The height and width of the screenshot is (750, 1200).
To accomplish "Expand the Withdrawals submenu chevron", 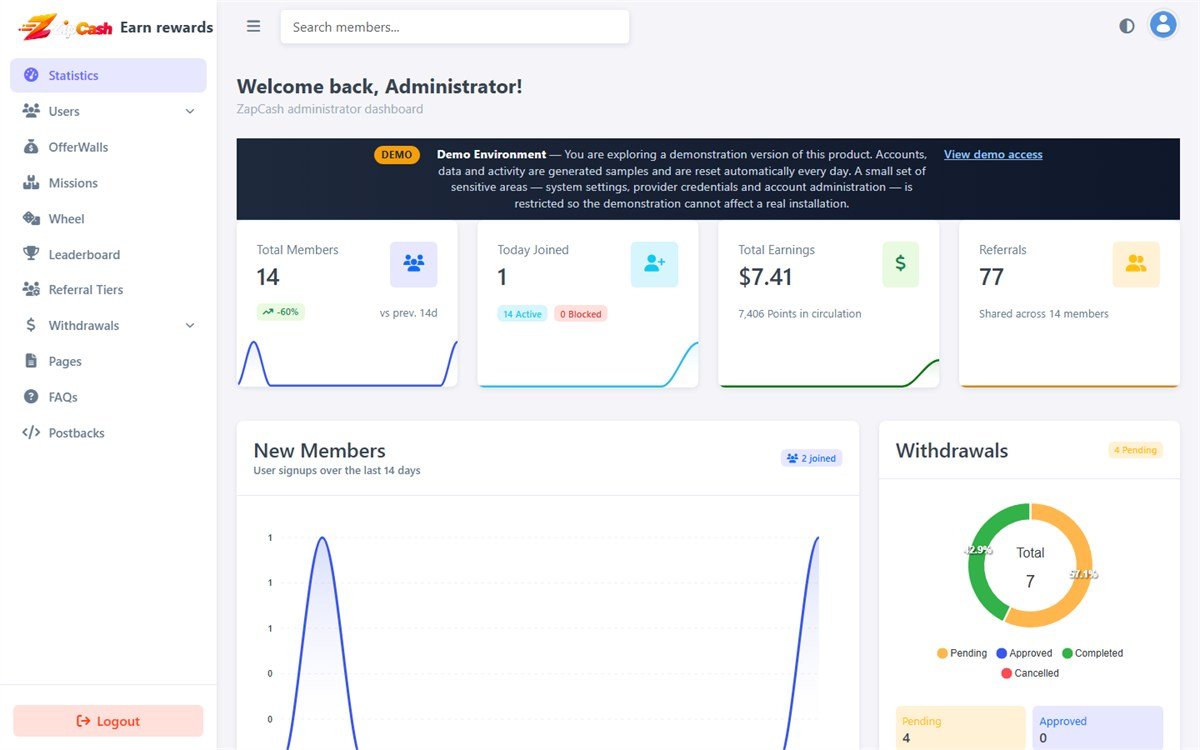I will (x=190, y=325).
